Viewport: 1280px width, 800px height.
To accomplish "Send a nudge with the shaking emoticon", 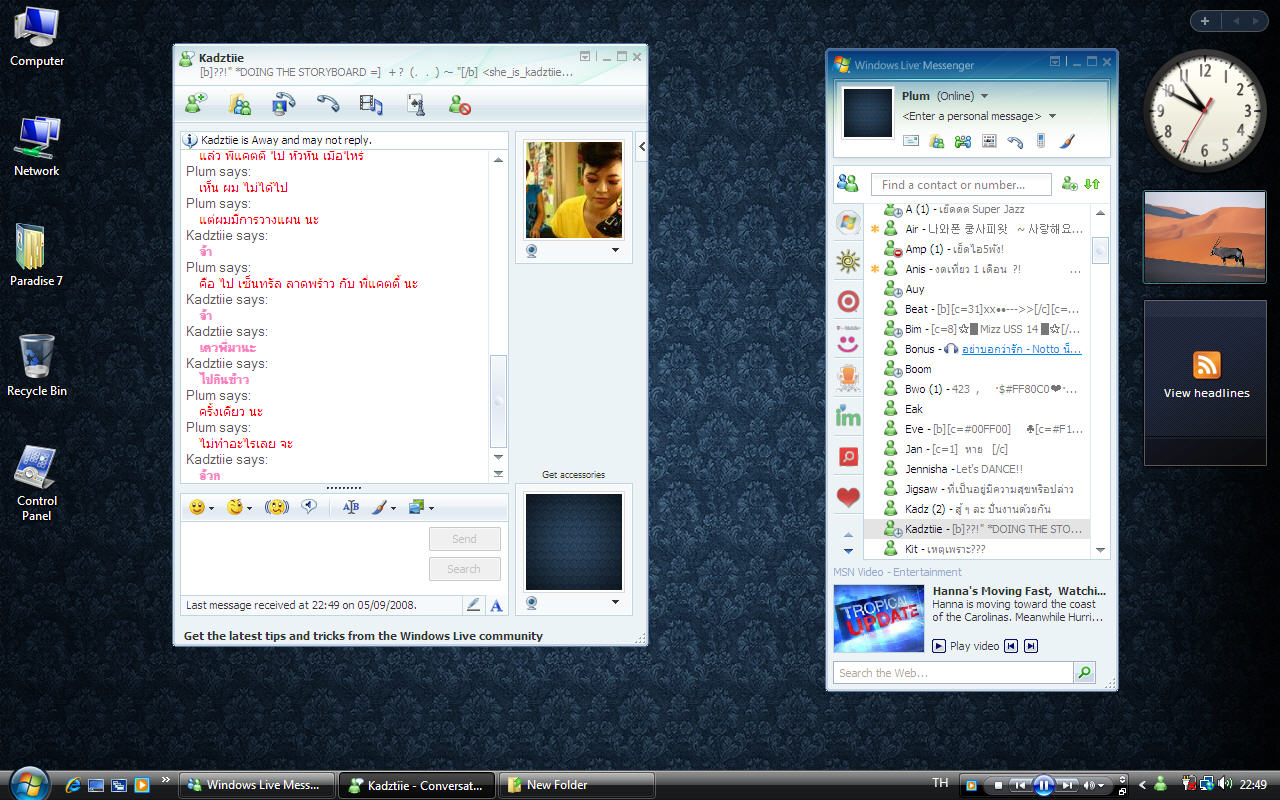I will pos(277,507).
